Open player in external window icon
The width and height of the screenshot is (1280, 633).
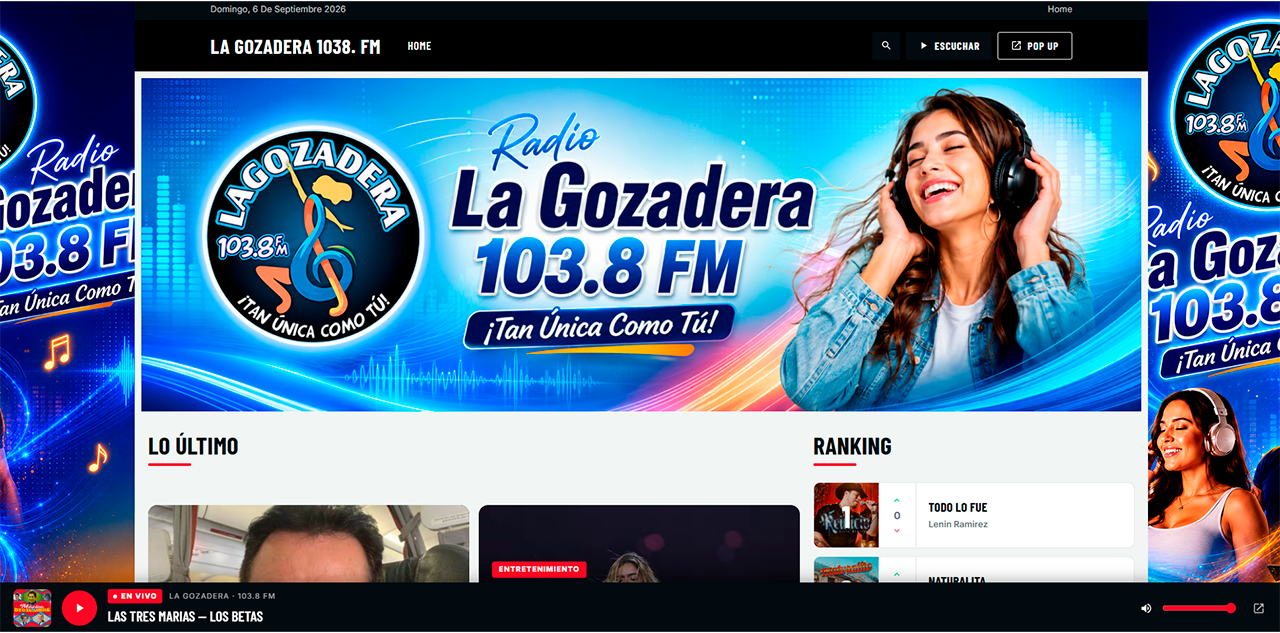(1259, 608)
